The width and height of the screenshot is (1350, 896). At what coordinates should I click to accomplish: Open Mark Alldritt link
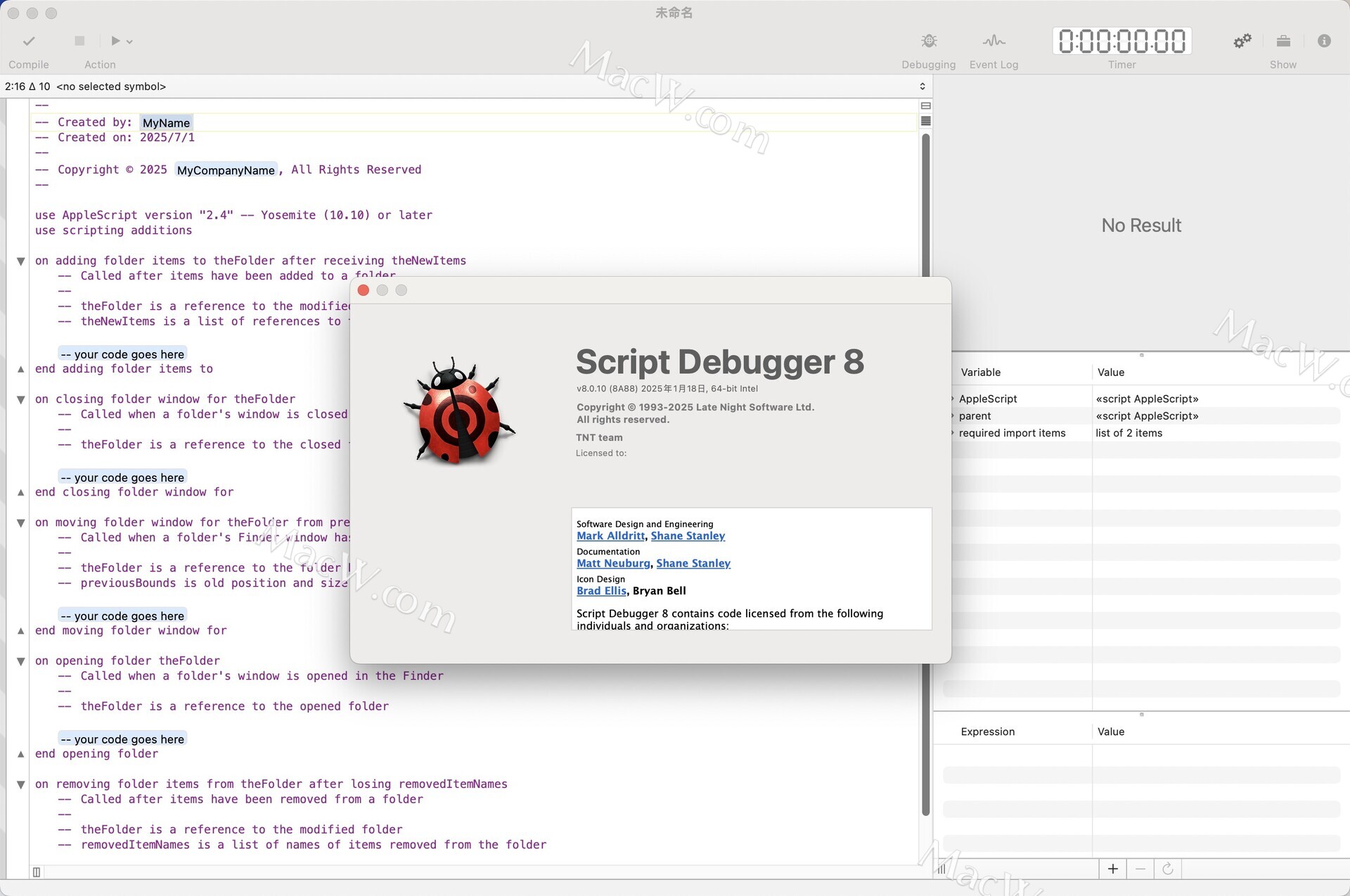610,535
